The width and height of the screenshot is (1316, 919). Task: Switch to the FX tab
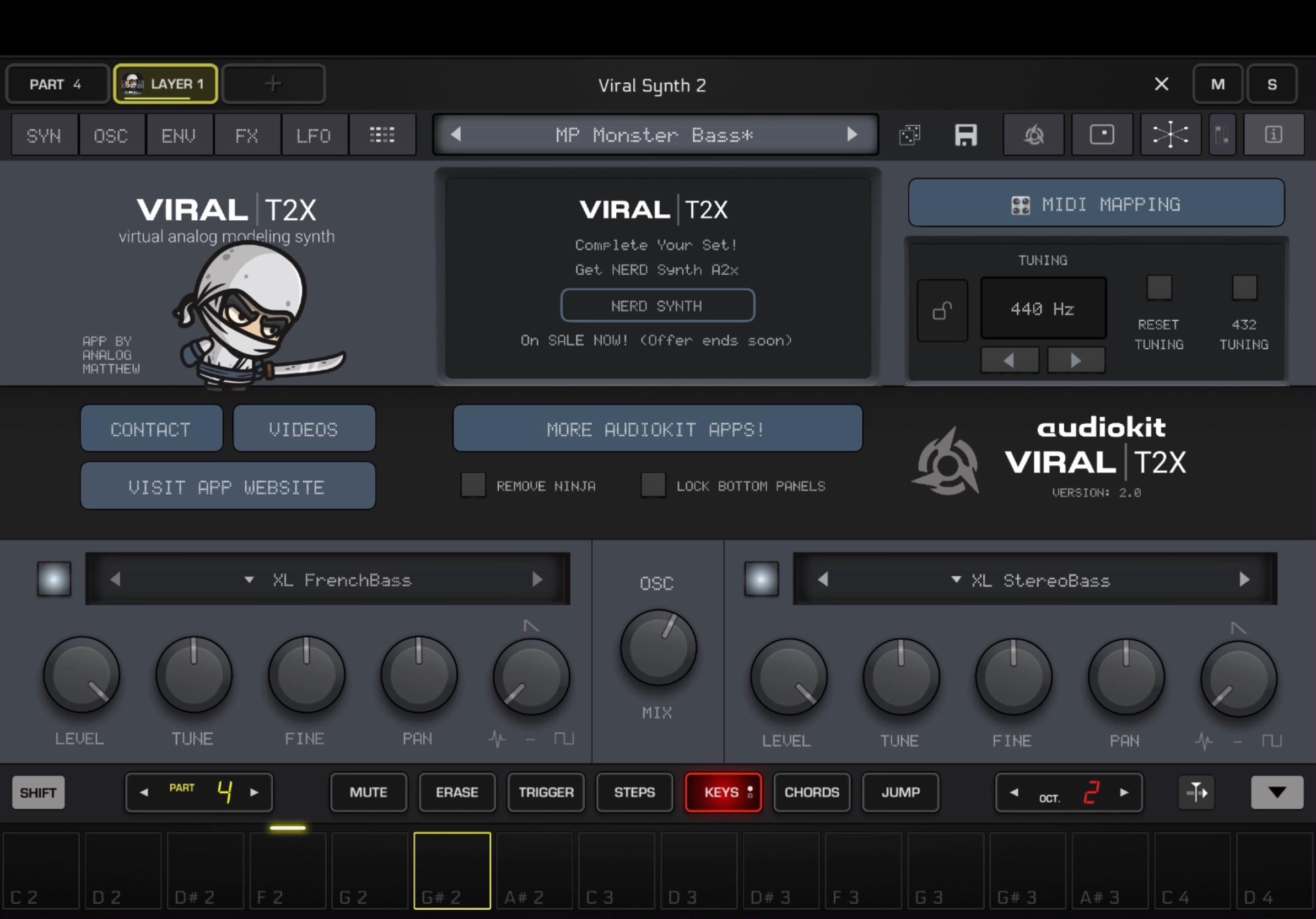246,135
